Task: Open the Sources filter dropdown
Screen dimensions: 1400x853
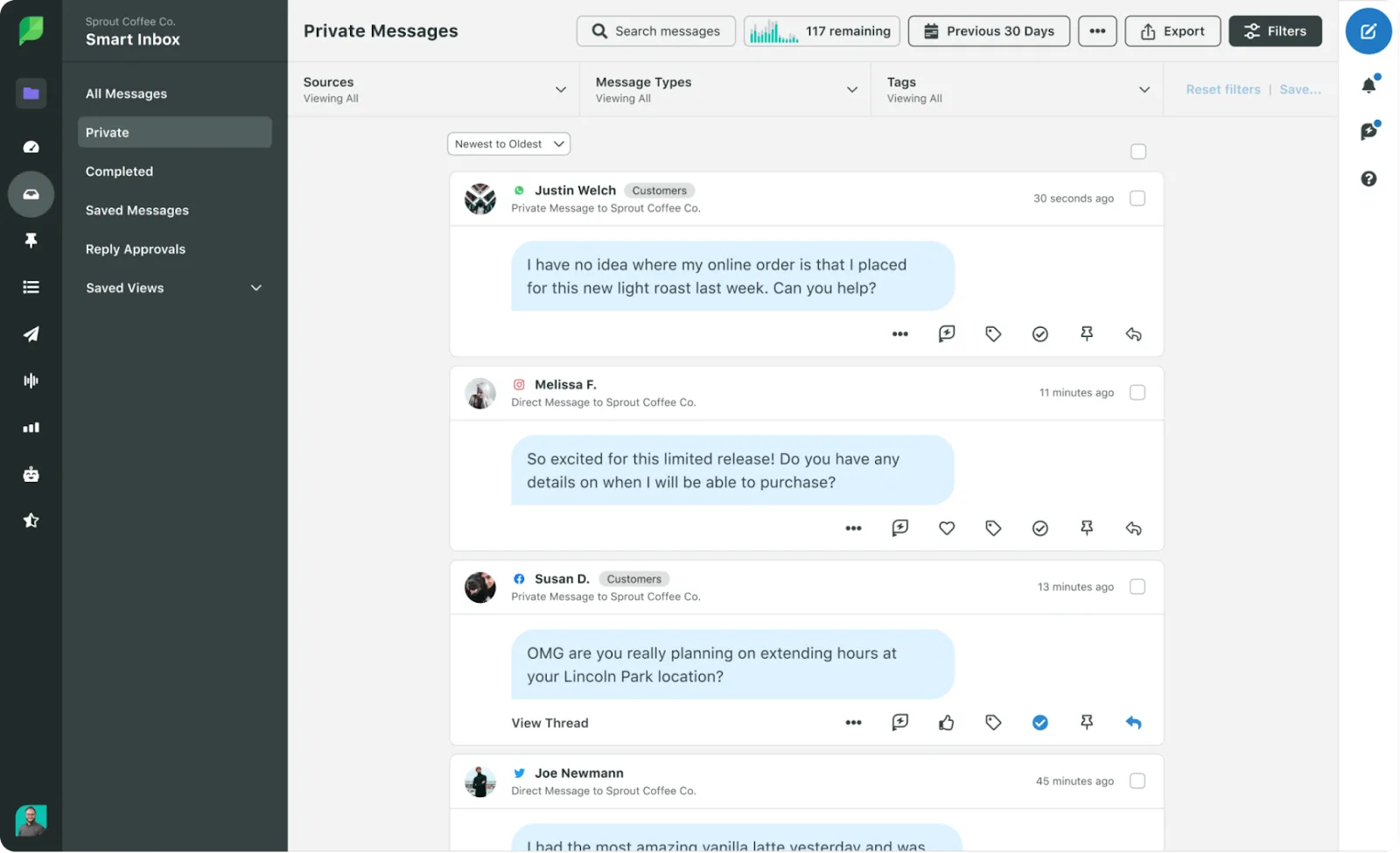Action: click(435, 88)
